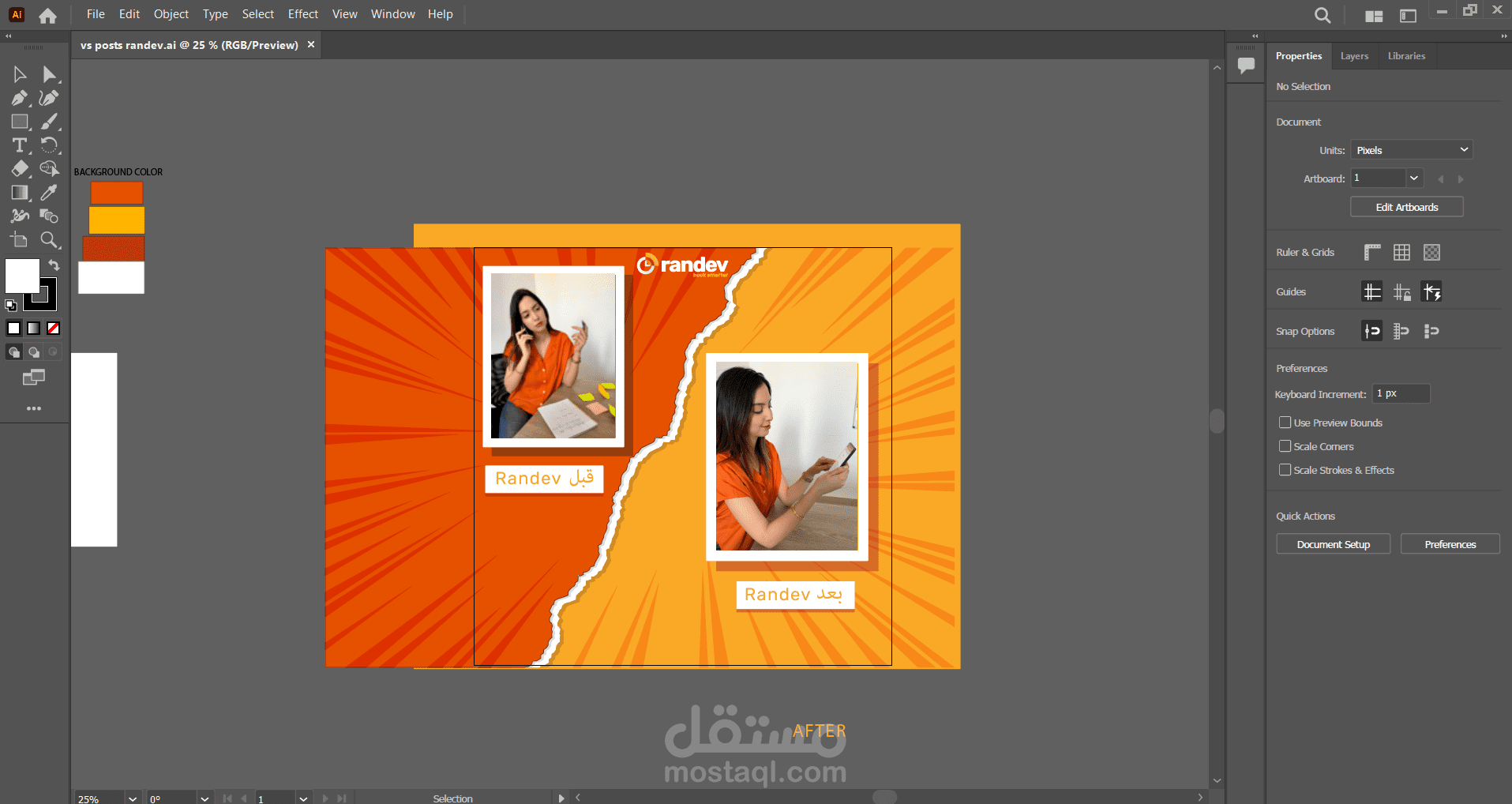The height and width of the screenshot is (804, 1512).
Task: Open the Arrange Documents icon
Action: point(1374,16)
